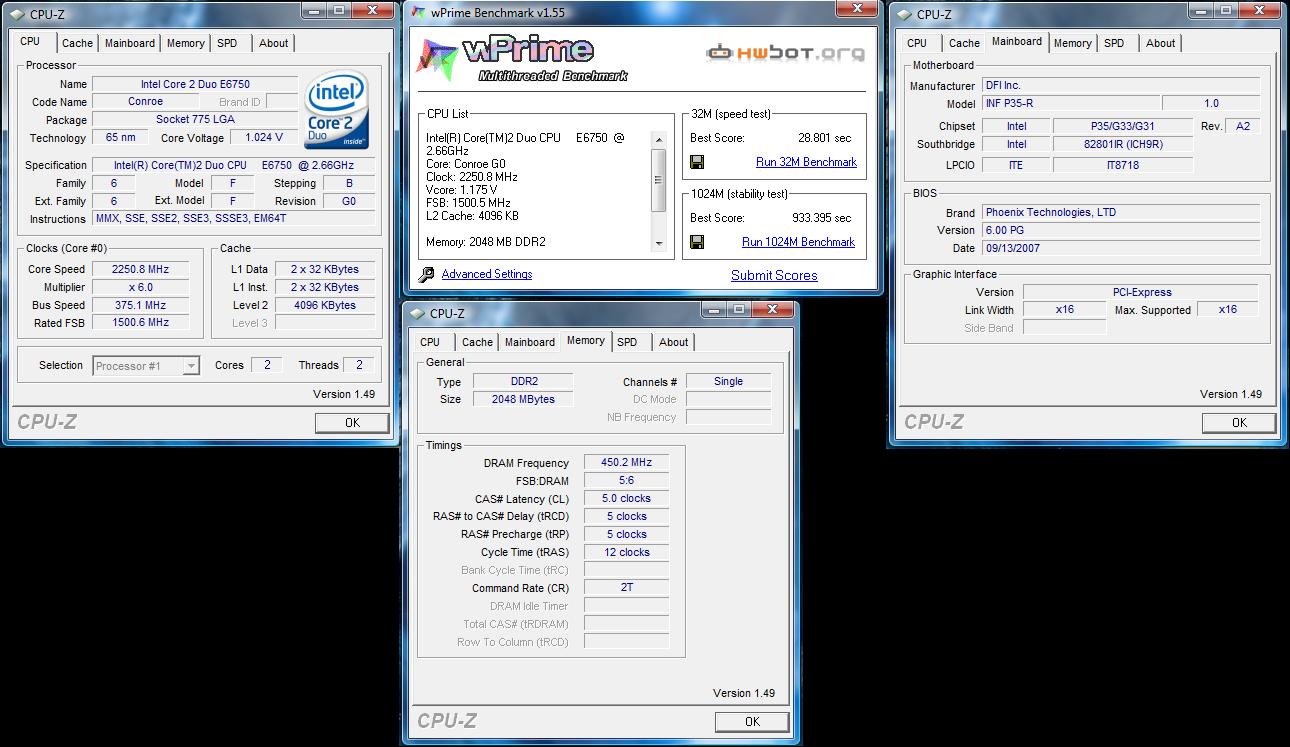Click the Manufacturer value DFI Inc.

(1121, 86)
